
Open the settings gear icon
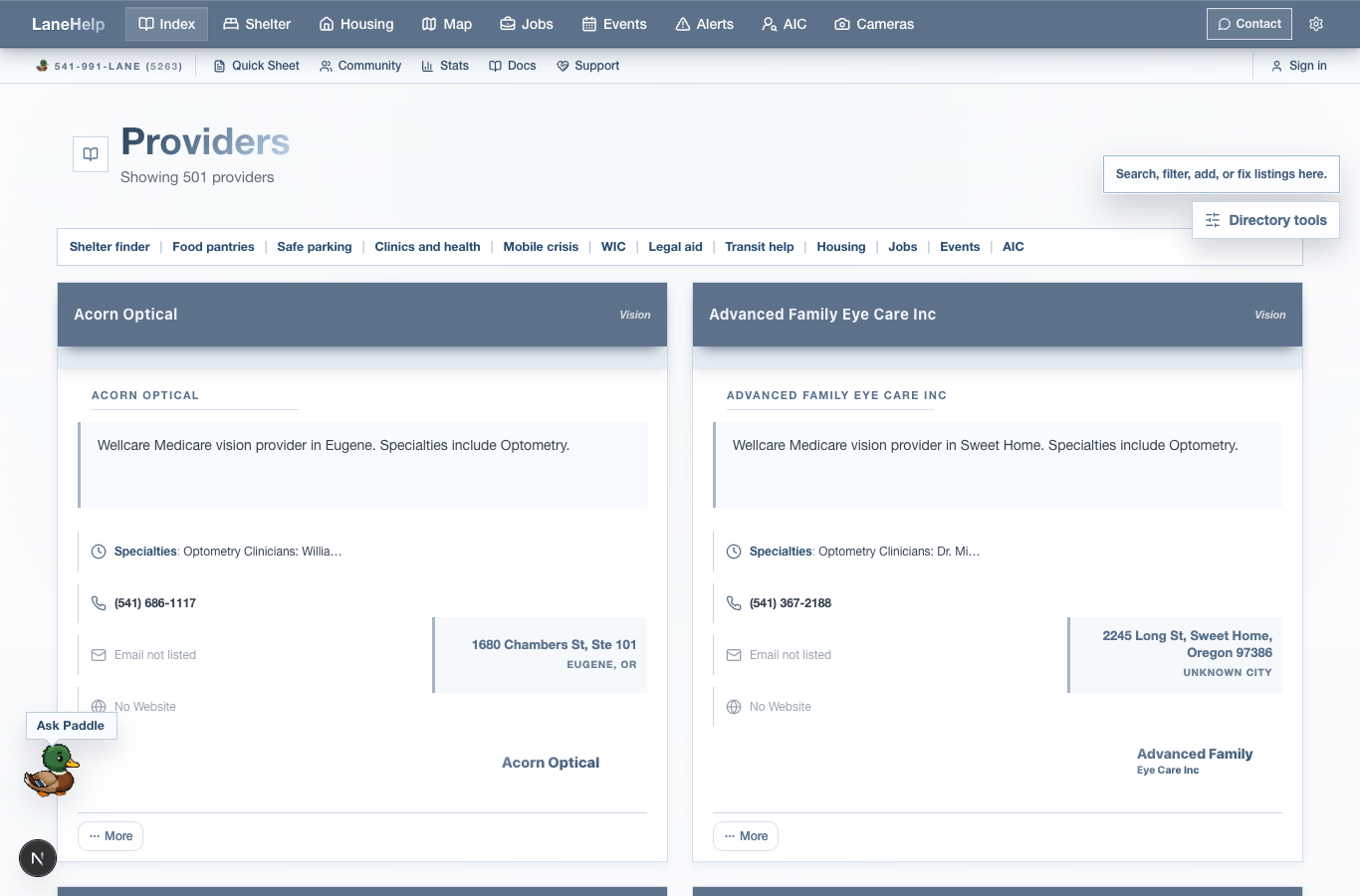1316,24
